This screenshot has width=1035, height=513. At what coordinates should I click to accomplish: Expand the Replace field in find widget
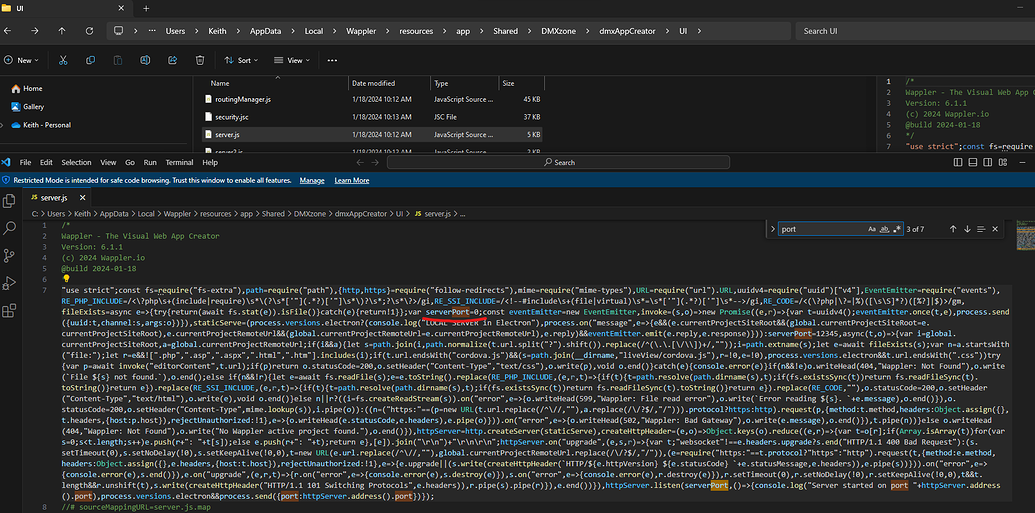tap(772, 229)
